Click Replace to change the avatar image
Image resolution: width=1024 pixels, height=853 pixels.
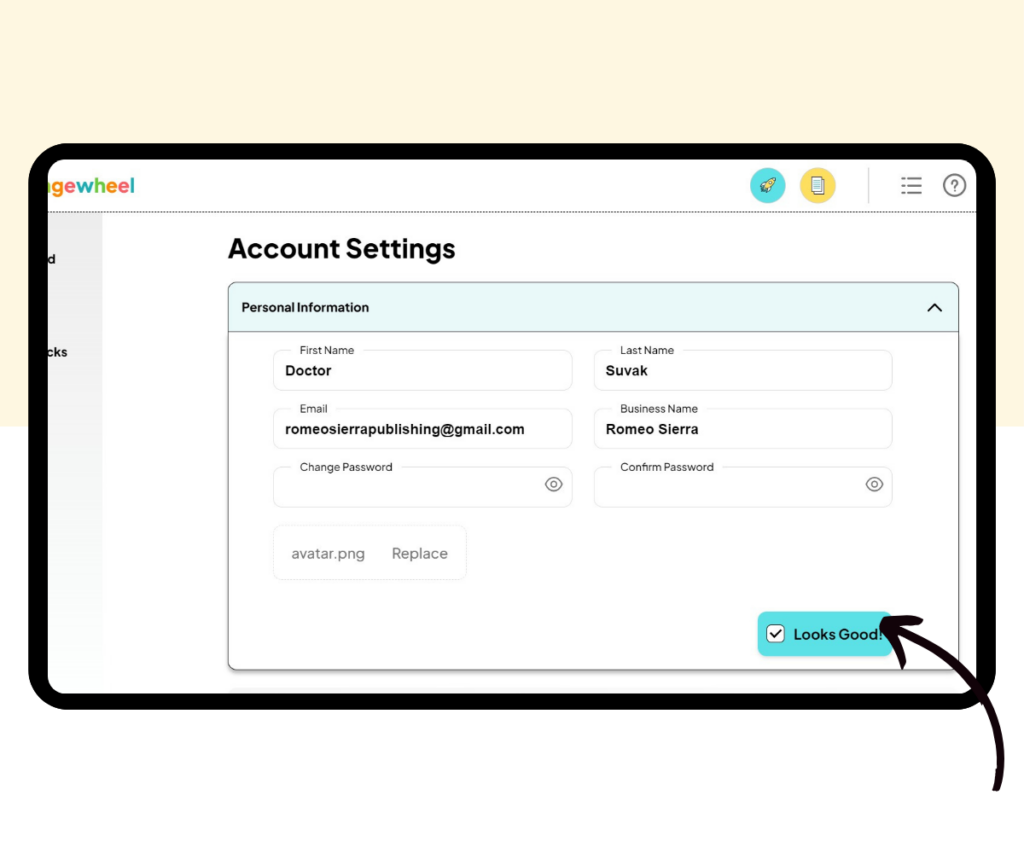(x=419, y=553)
